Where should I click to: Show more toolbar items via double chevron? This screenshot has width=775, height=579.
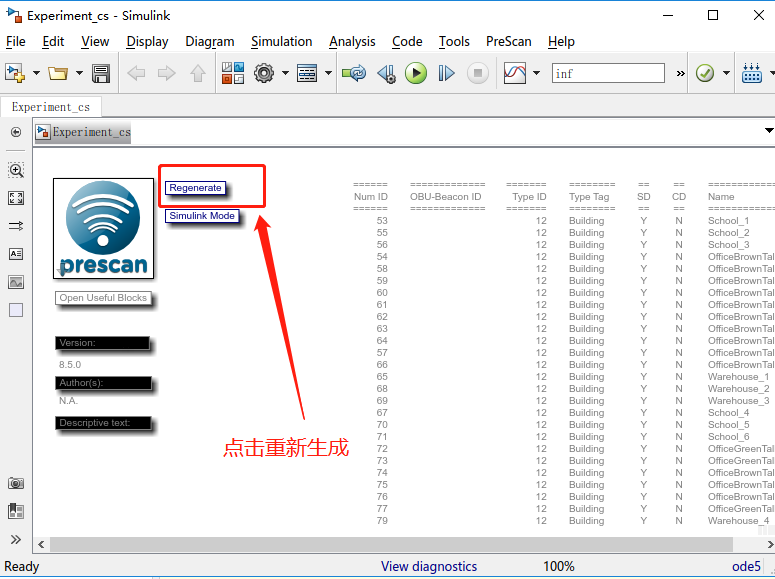pos(681,73)
